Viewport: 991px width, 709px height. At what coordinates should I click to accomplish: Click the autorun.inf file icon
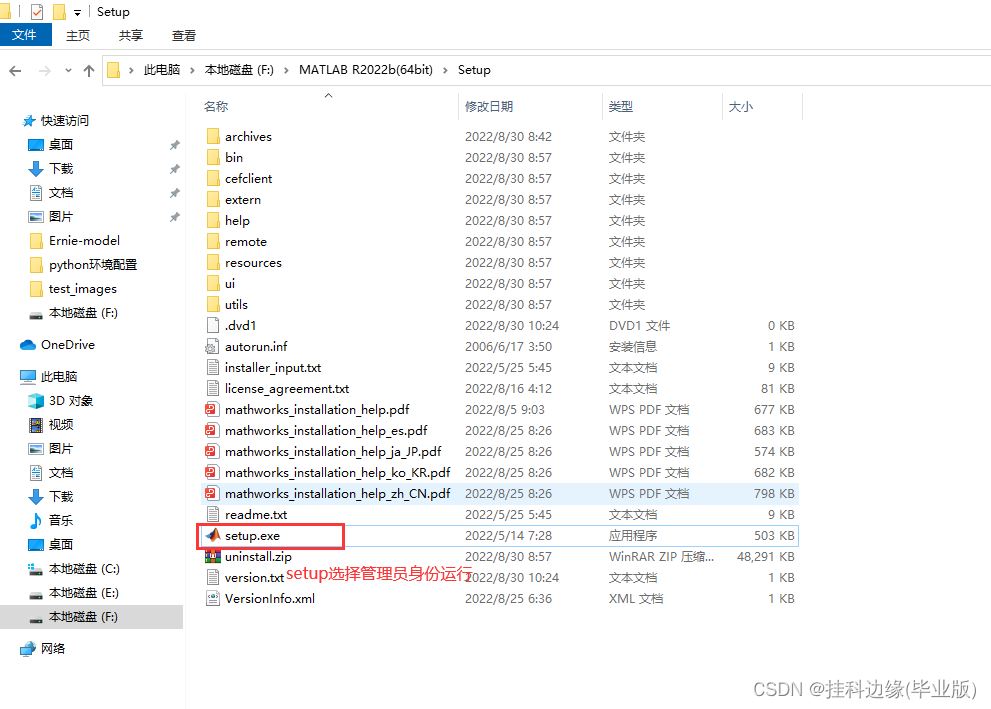pyautogui.click(x=212, y=347)
